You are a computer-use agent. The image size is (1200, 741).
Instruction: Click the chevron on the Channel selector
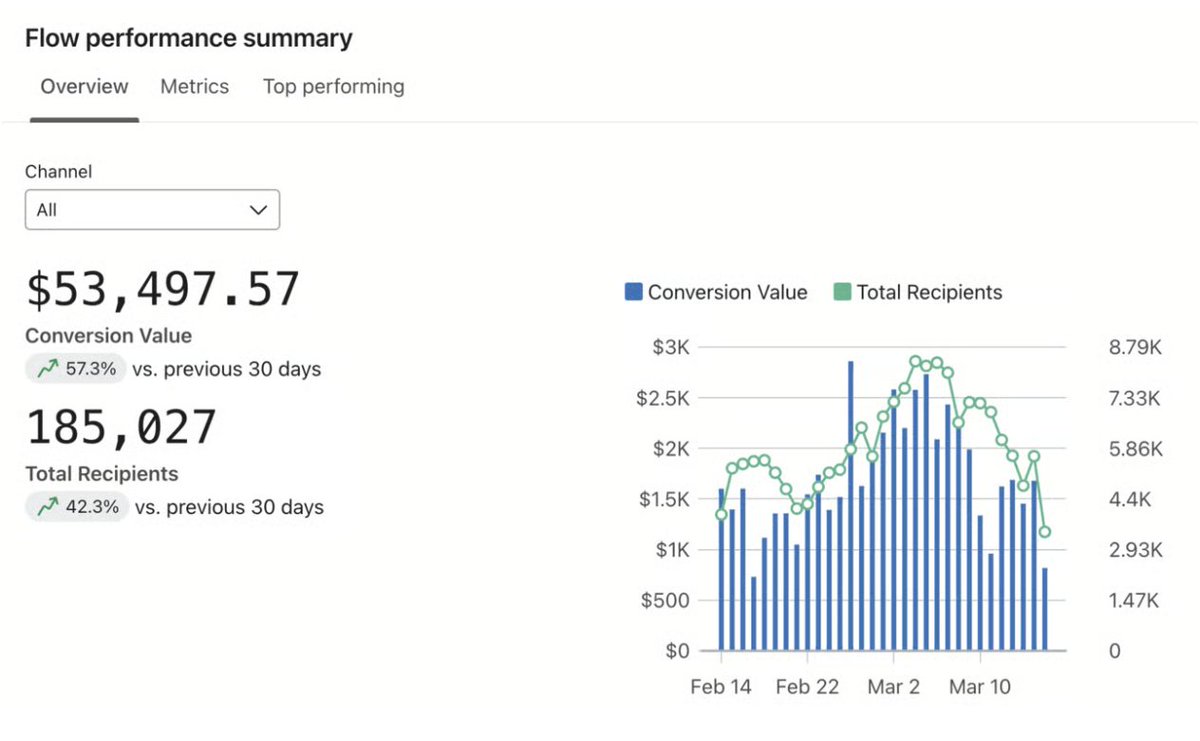click(x=258, y=210)
